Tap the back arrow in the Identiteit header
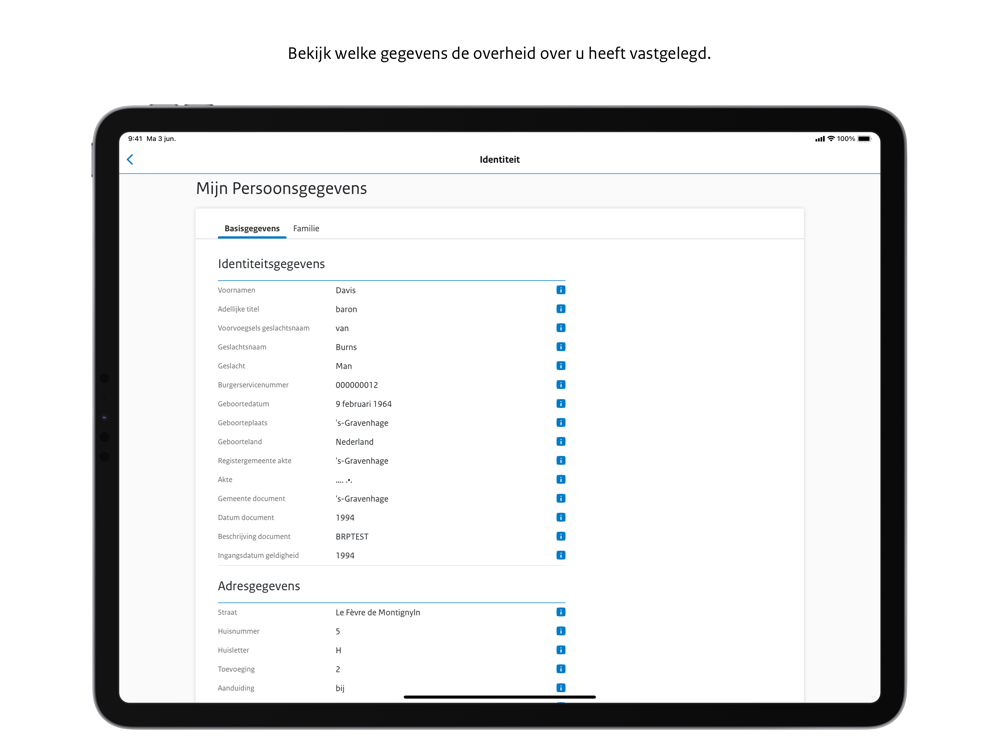This screenshot has width=1000, height=750. [130, 159]
